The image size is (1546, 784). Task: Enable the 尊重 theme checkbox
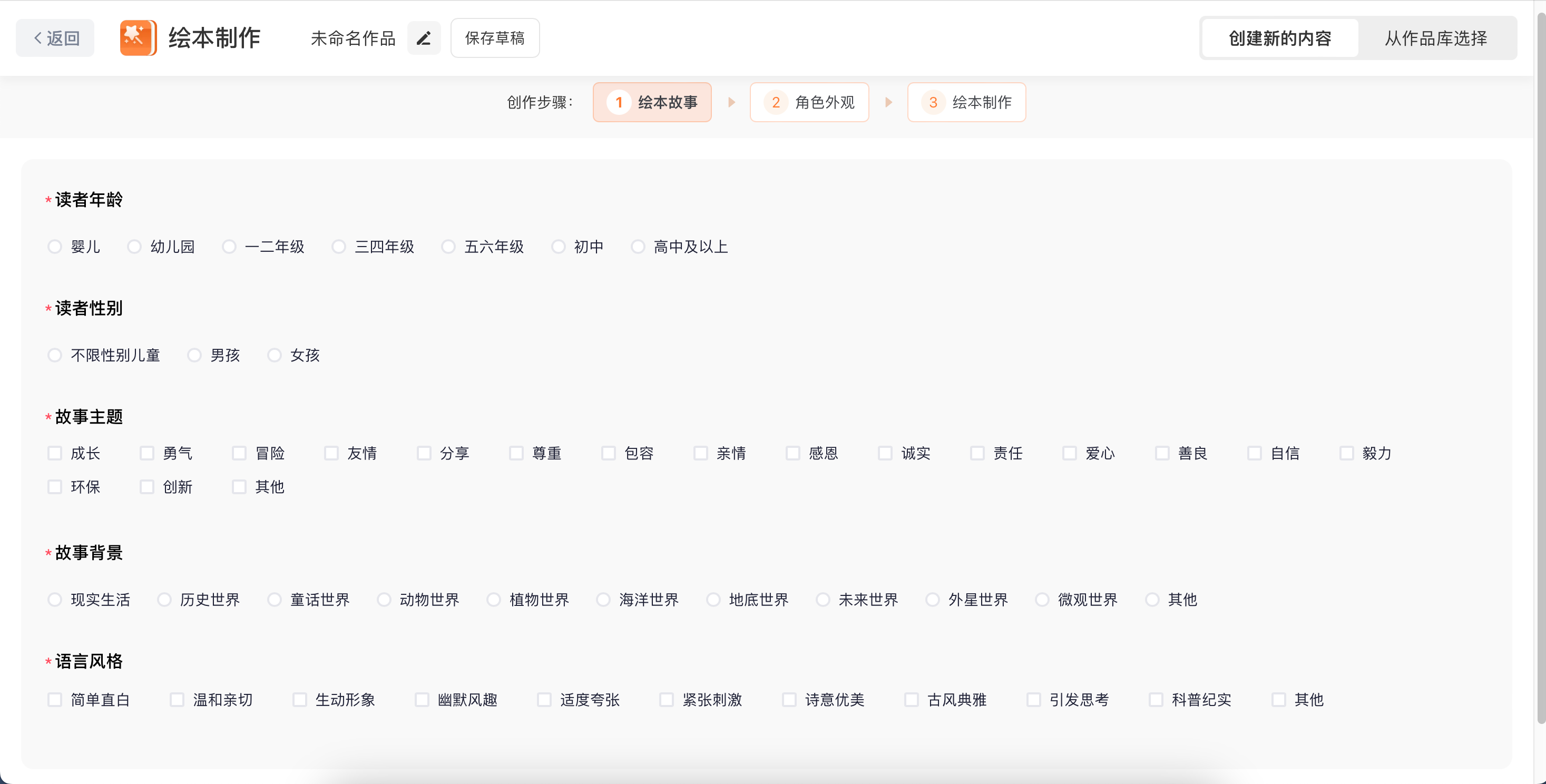click(516, 453)
